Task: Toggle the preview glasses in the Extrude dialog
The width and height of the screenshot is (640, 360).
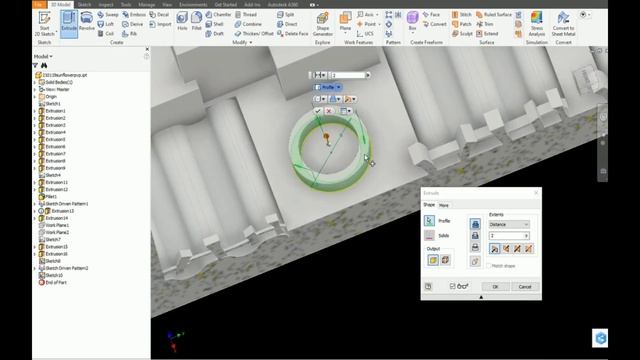Action: coord(463,287)
